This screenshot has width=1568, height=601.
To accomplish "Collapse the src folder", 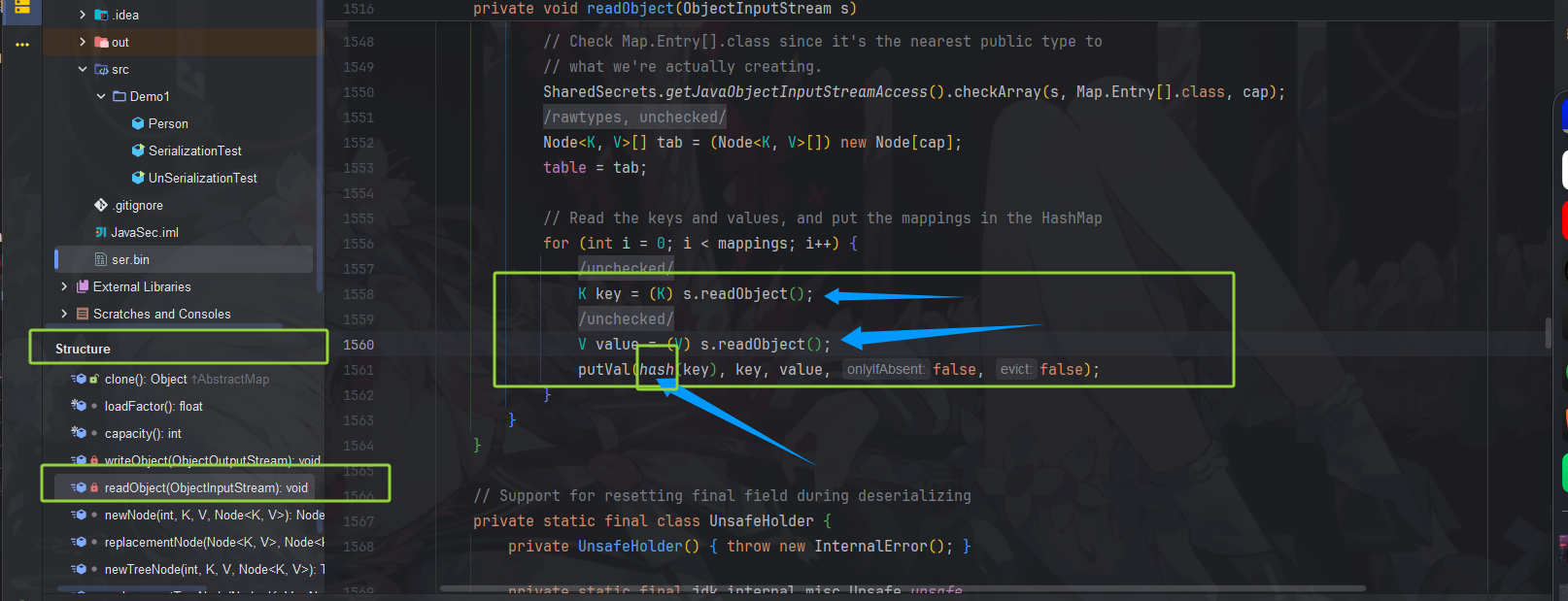I will point(83,69).
